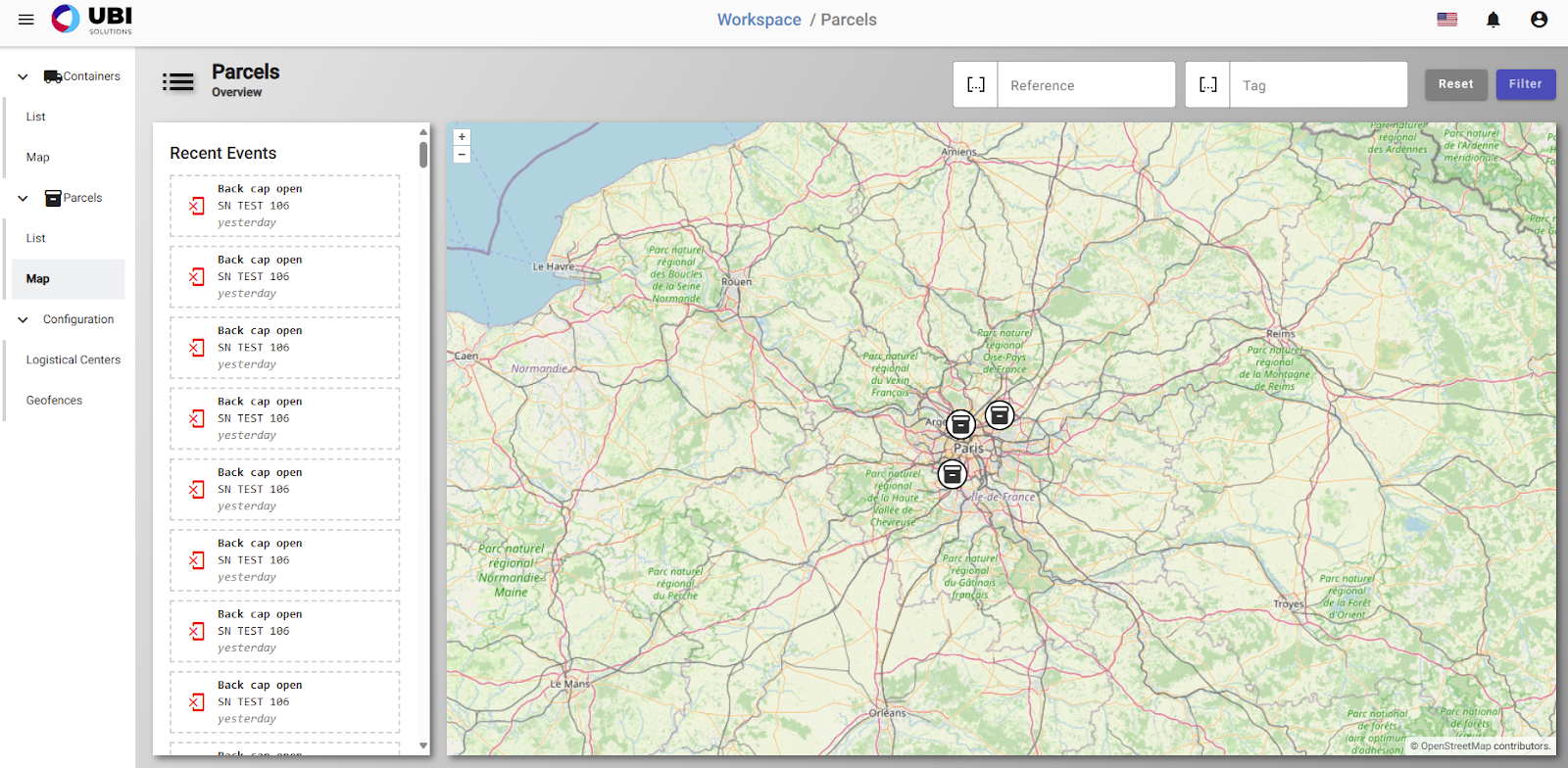This screenshot has height=768, width=1568.
Task: Click the bracket icon beside Reference field
Action: [x=976, y=84]
